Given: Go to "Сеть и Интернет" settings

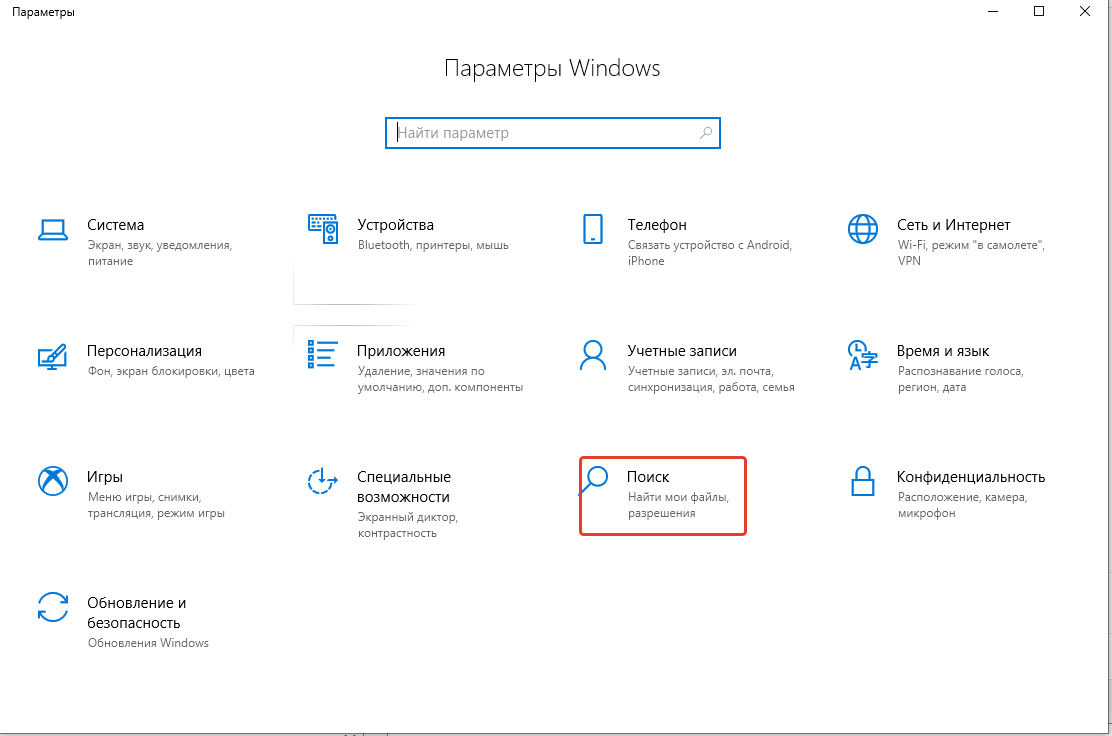Looking at the screenshot, I should tap(953, 225).
